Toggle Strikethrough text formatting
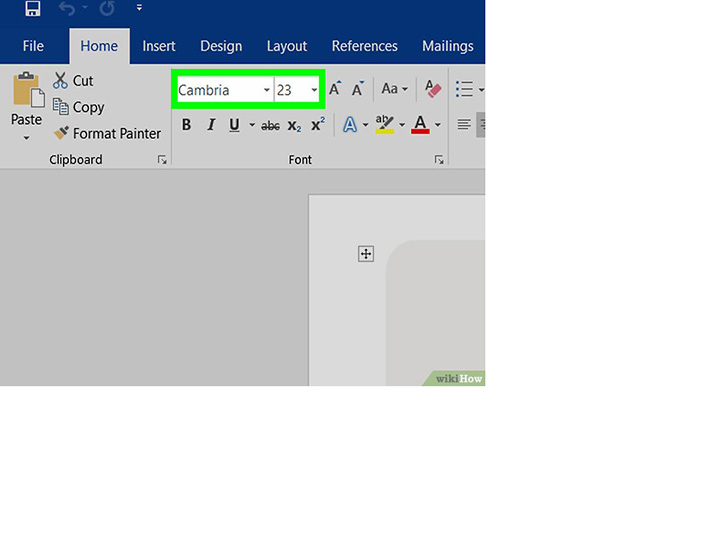Image resolution: width=728 pixels, height=546 pixels. click(x=270, y=125)
